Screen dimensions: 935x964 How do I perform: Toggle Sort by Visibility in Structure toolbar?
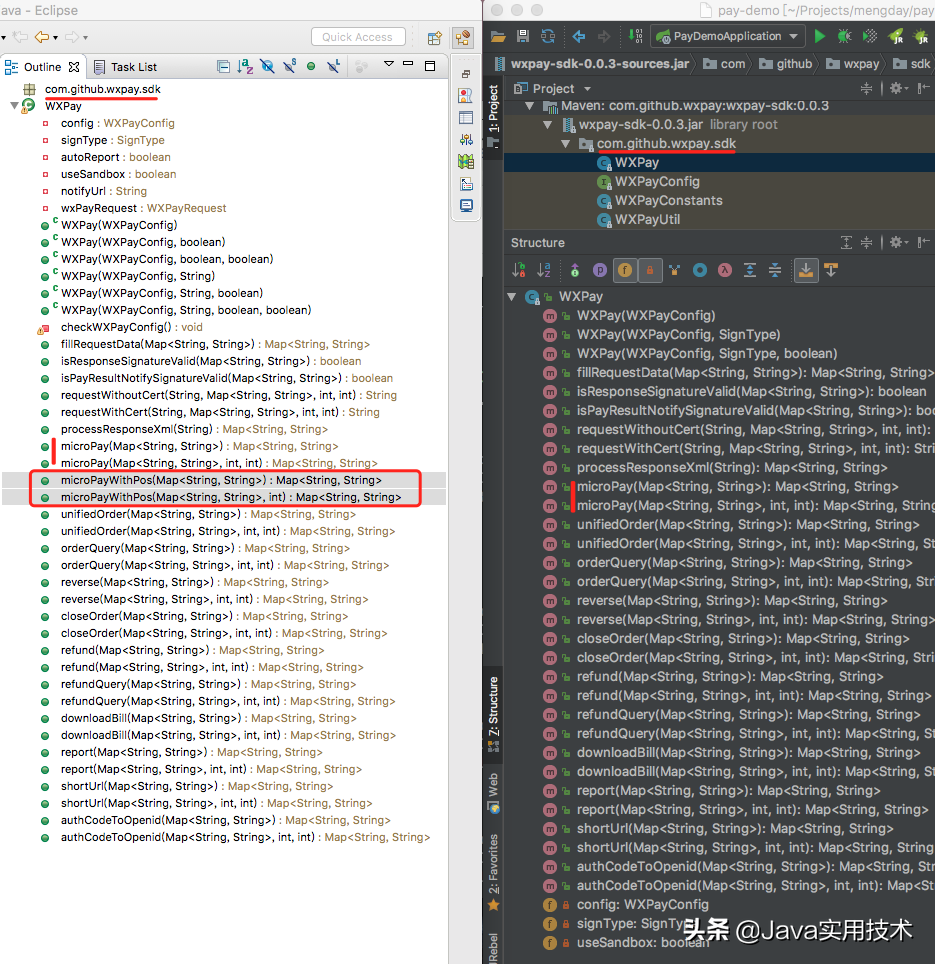[x=519, y=270]
